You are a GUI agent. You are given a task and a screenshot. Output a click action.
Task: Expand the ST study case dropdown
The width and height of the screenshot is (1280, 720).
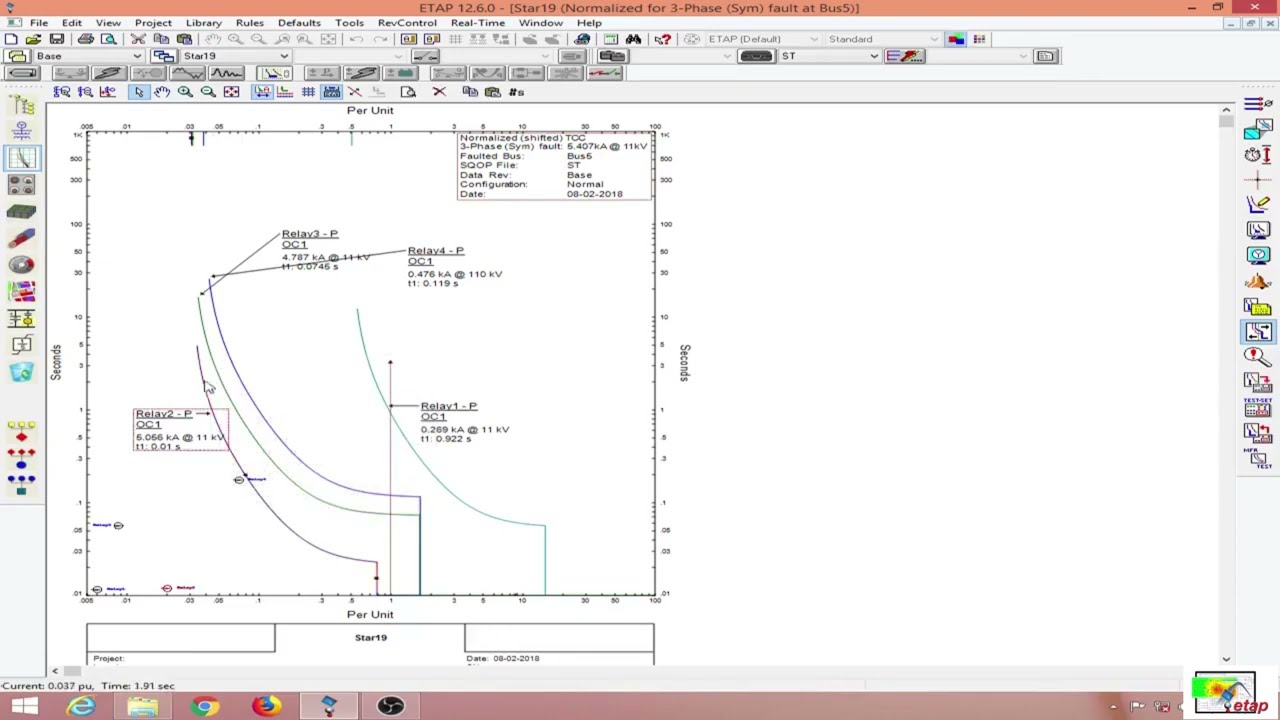pos(874,56)
